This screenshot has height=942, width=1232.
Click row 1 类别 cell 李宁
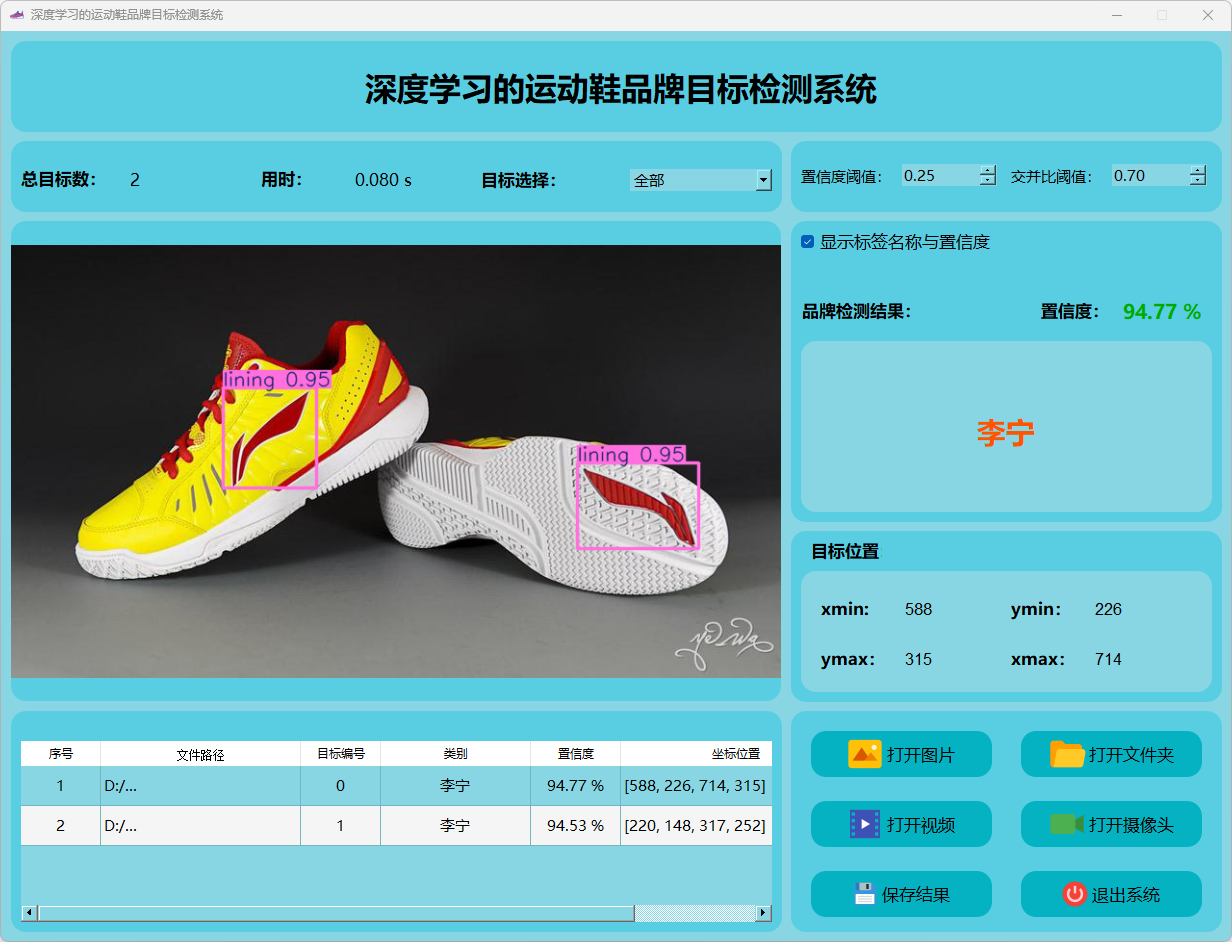click(x=456, y=786)
